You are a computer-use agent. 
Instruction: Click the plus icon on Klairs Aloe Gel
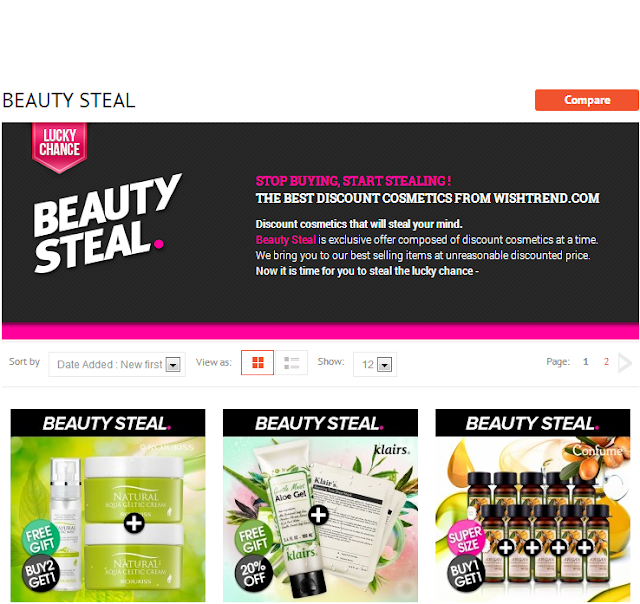318,515
